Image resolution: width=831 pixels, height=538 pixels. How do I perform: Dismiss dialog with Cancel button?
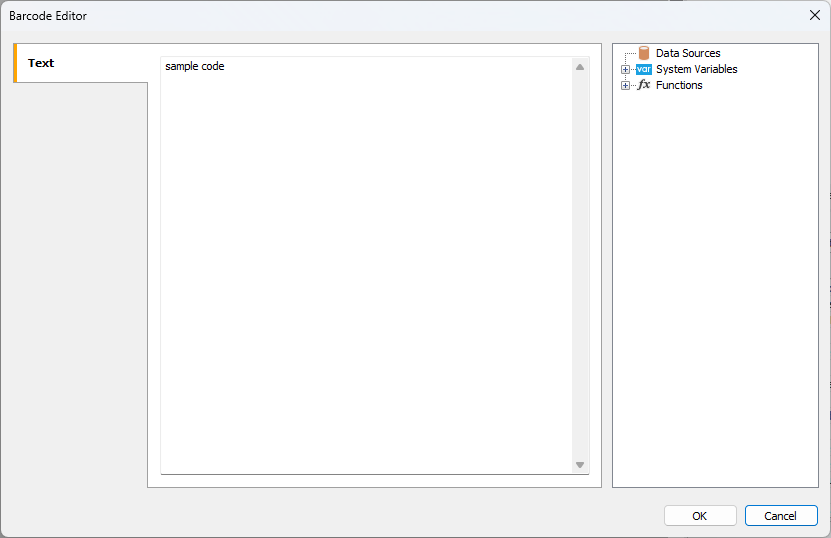[x=781, y=516]
